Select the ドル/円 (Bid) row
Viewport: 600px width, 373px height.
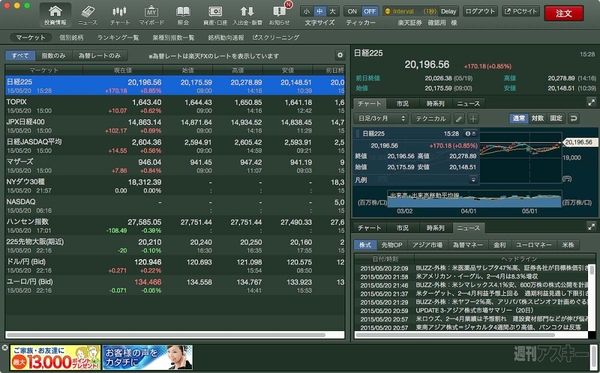(x=174, y=266)
